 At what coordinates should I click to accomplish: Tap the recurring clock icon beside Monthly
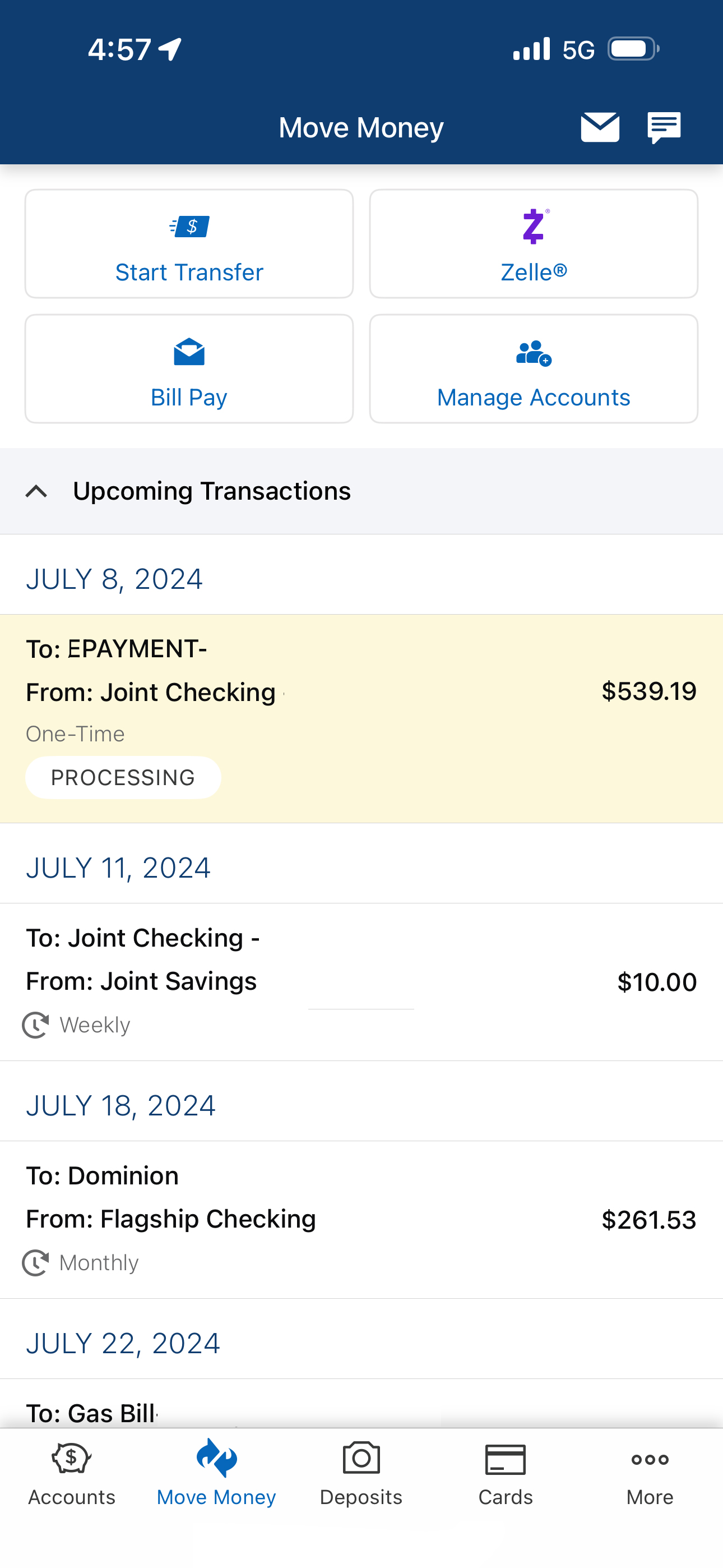point(35,1262)
